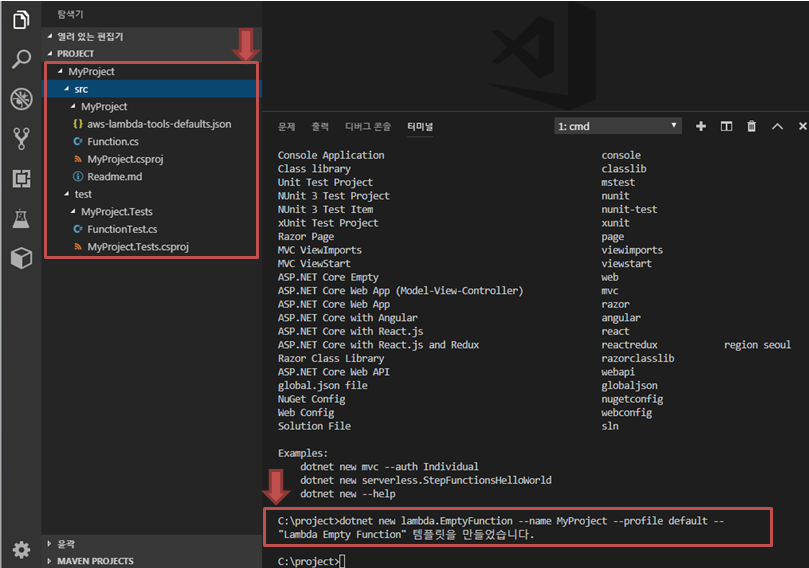Image resolution: width=809 pixels, height=568 pixels.
Task: Select the JSON icon for aws-lambda-tools-defaults.json
Action: click(x=78, y=124)
